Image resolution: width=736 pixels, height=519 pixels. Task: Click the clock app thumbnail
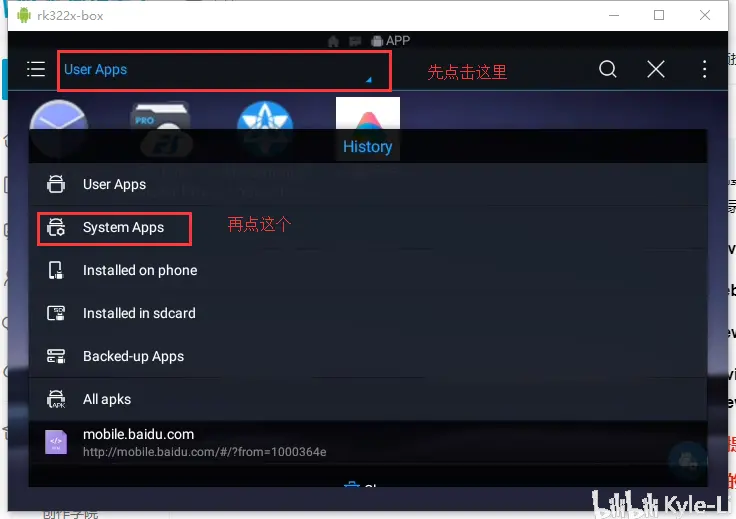click(x=59, y=115)
